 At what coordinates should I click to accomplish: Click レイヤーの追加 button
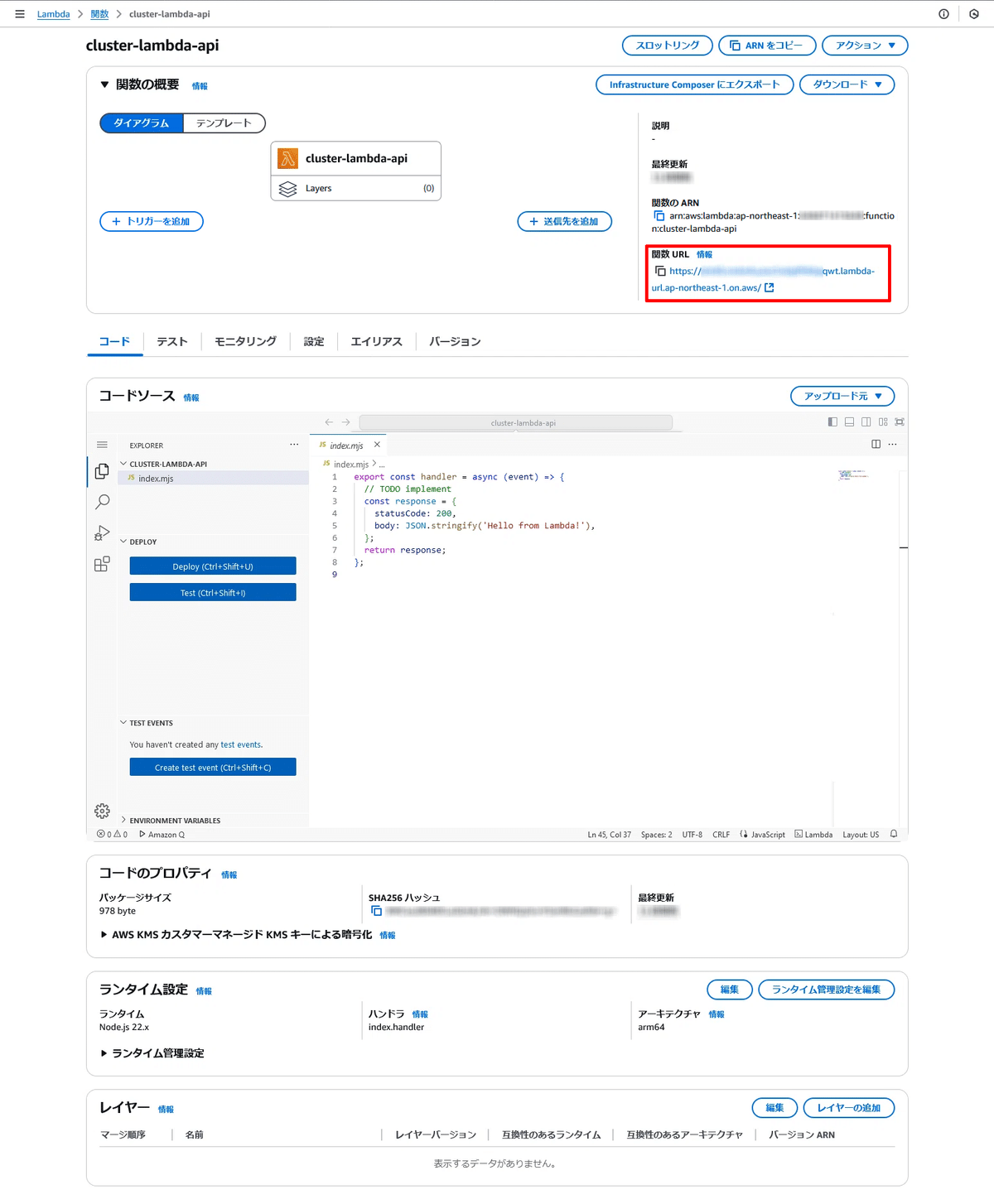coord(849,1108)
